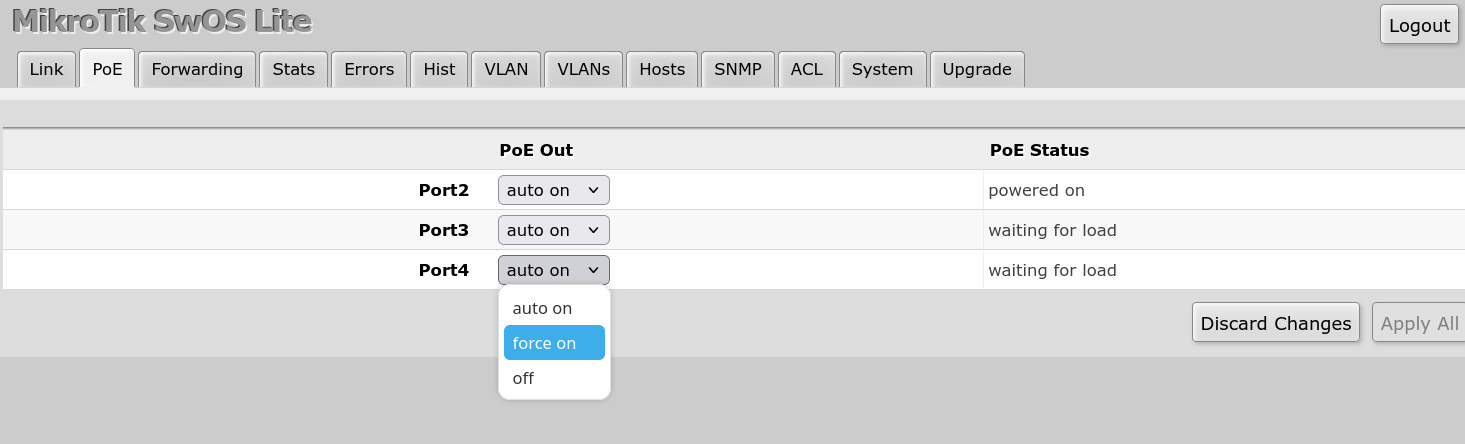View the Hosts tab

[x=662, y=69]
